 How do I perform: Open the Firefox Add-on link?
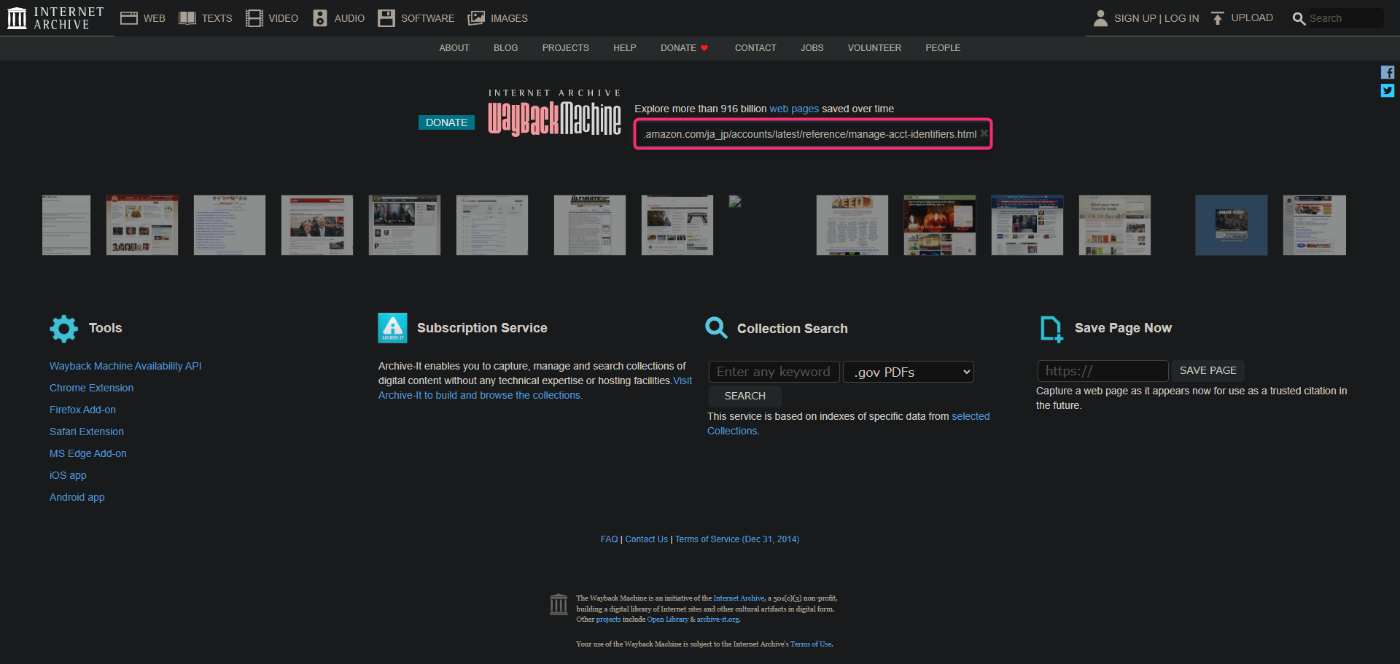click(x=83, y=410)
